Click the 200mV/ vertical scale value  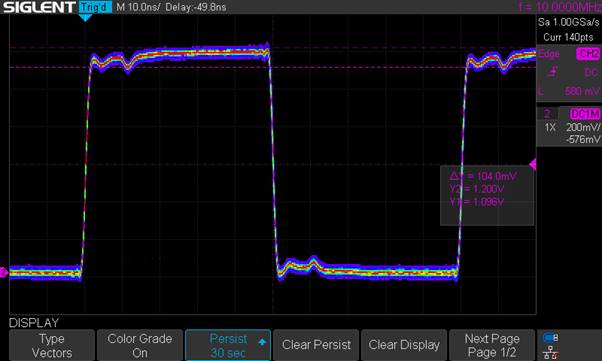point(583,128)
